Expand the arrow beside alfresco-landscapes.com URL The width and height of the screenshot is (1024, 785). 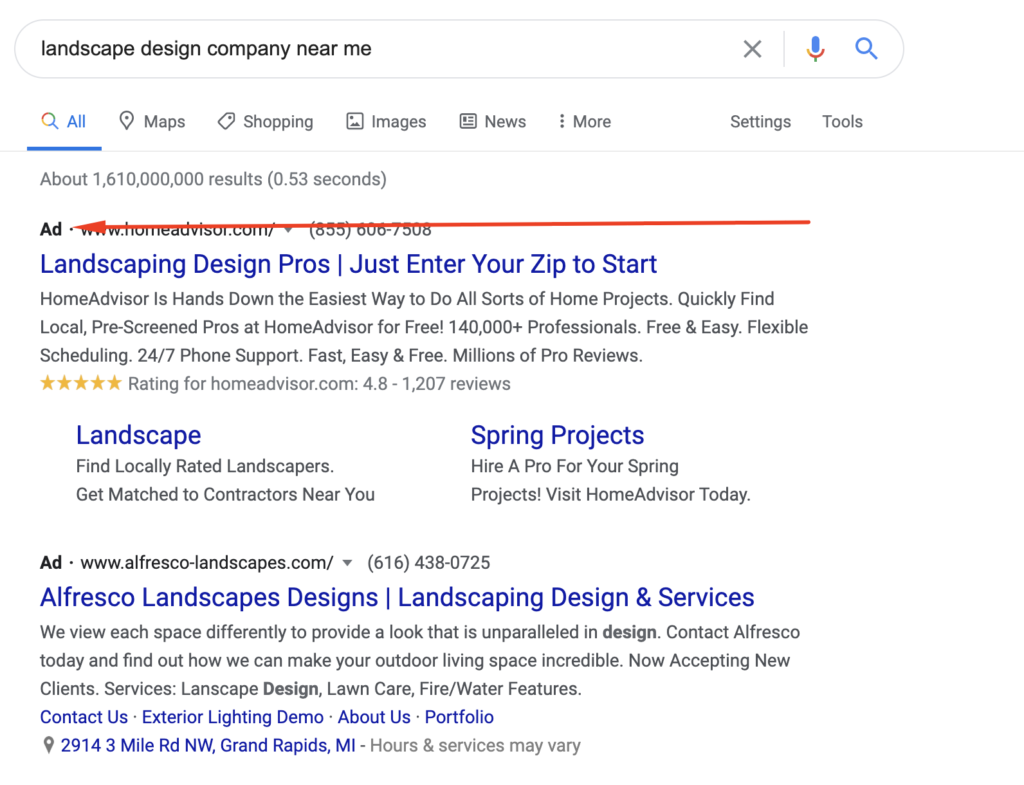346,562
